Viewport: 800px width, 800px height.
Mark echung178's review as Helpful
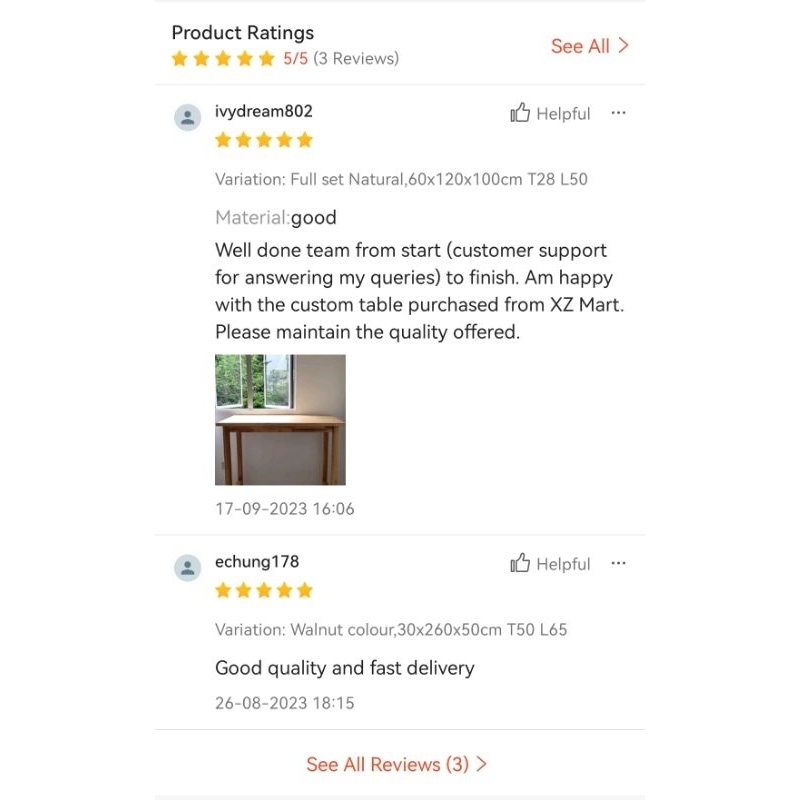coord(563,564)
